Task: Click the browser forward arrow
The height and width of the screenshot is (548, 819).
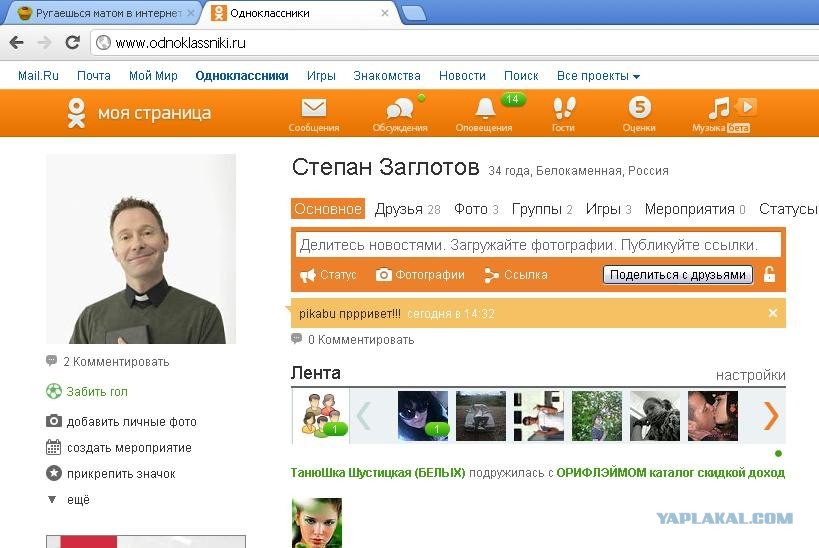Action: 44,42
